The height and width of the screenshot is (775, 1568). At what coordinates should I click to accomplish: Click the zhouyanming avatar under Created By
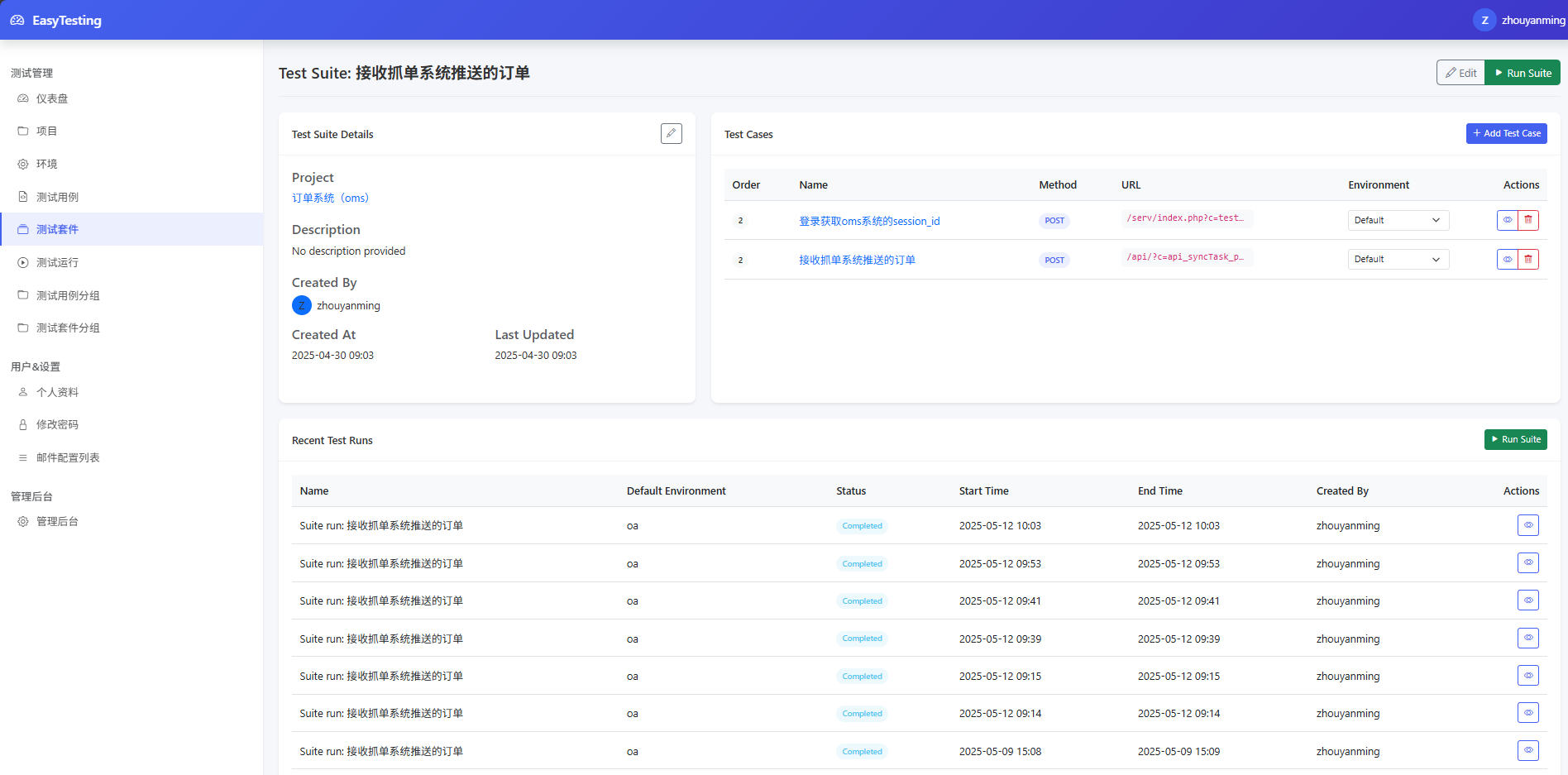[302, 305]
